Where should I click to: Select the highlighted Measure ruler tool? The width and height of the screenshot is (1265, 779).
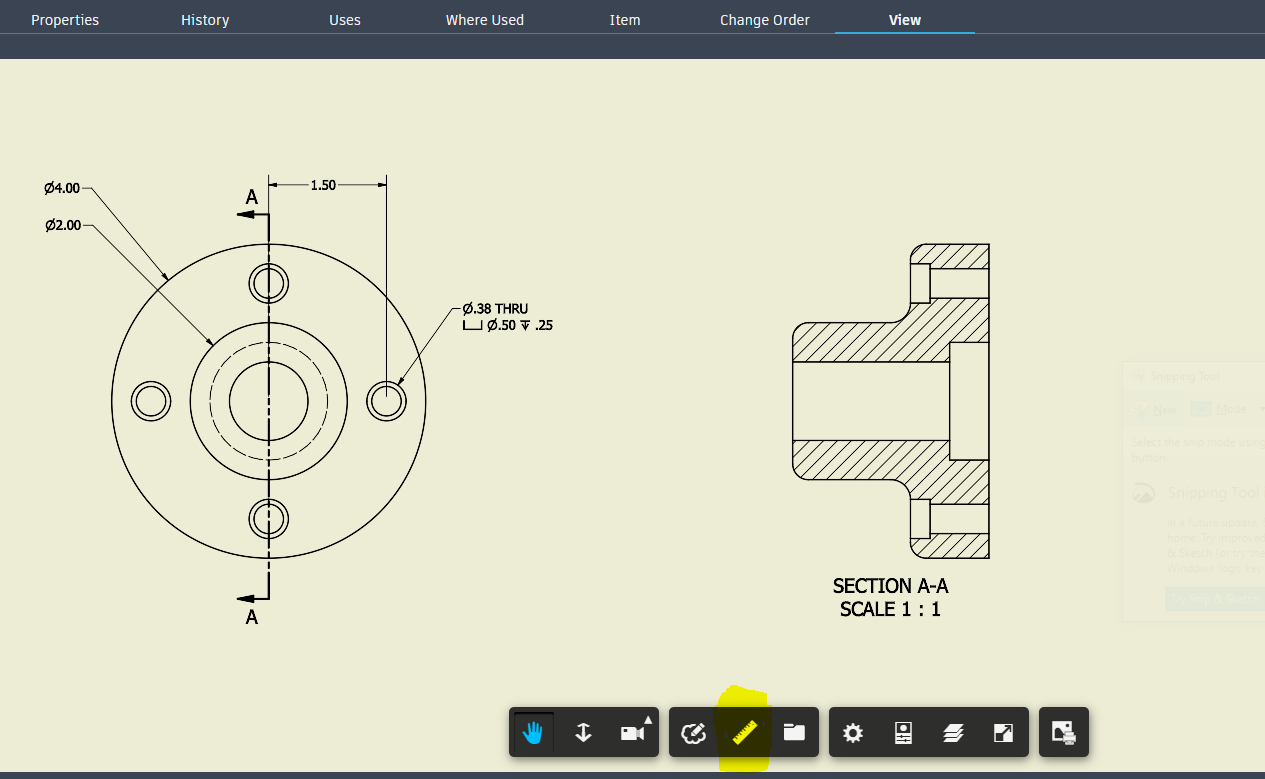tap(743, 733)
